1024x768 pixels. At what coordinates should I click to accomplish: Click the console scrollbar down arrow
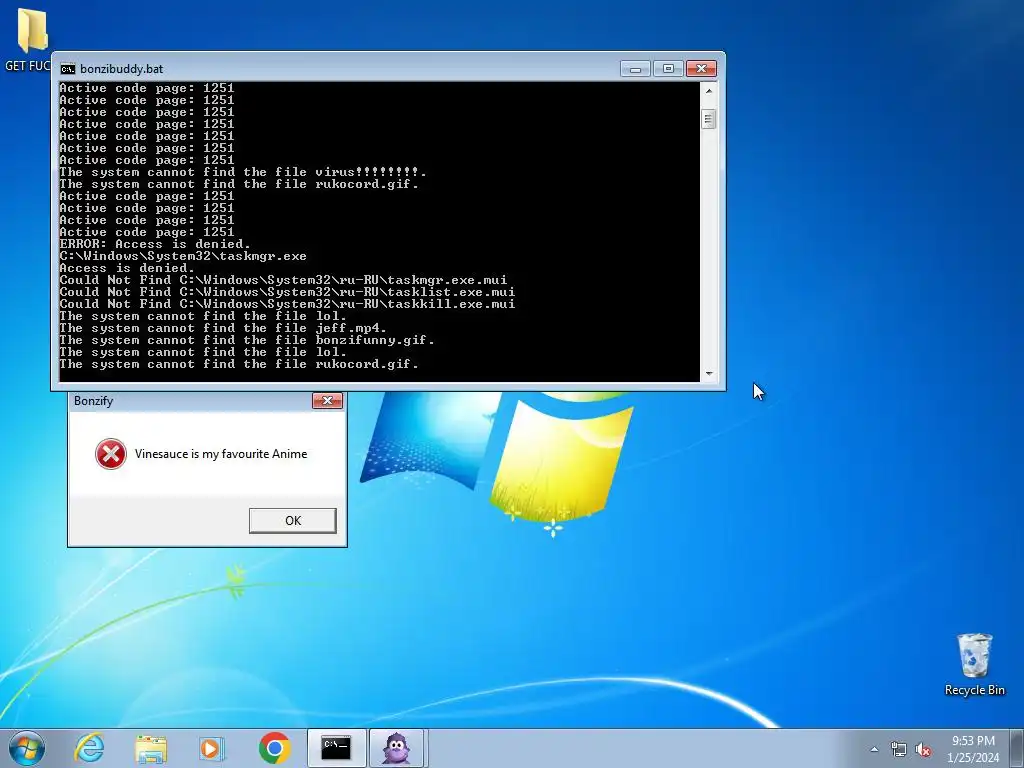[709, 374]
